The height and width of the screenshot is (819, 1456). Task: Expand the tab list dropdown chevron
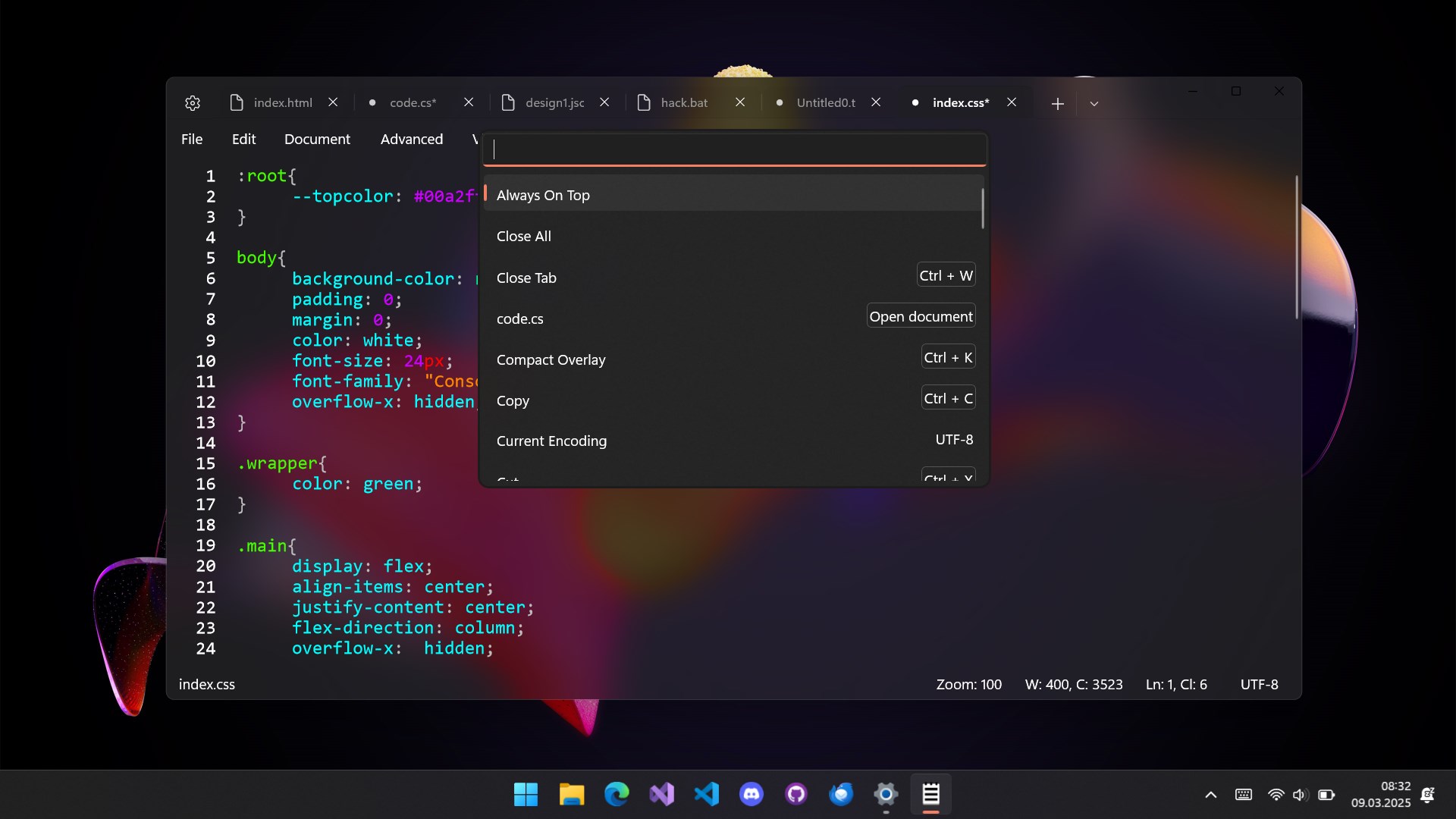point(1094,104)
